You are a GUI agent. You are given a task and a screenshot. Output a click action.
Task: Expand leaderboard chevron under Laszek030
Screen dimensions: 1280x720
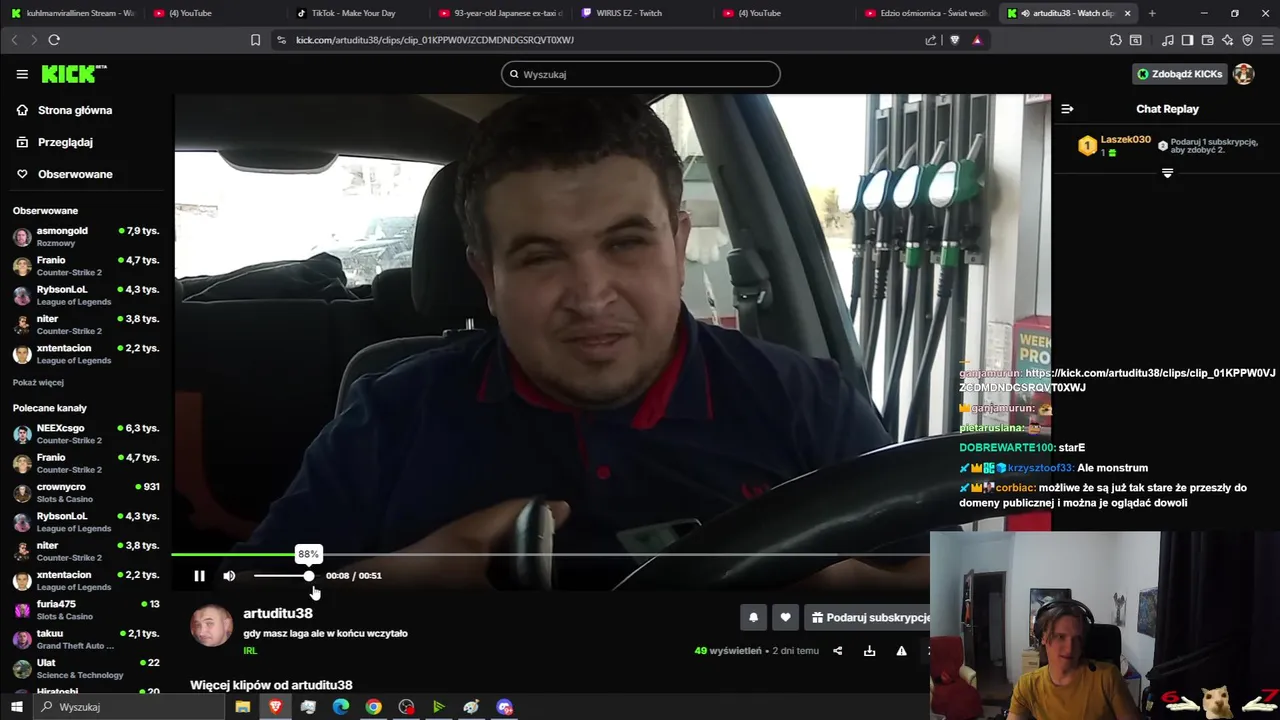(x=1167, y=174)
